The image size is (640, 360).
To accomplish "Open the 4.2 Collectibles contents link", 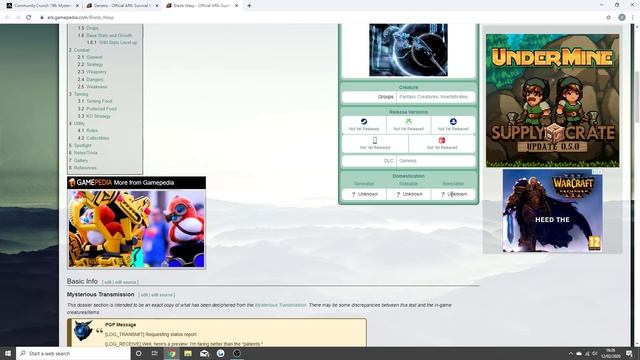I will 93,138.
